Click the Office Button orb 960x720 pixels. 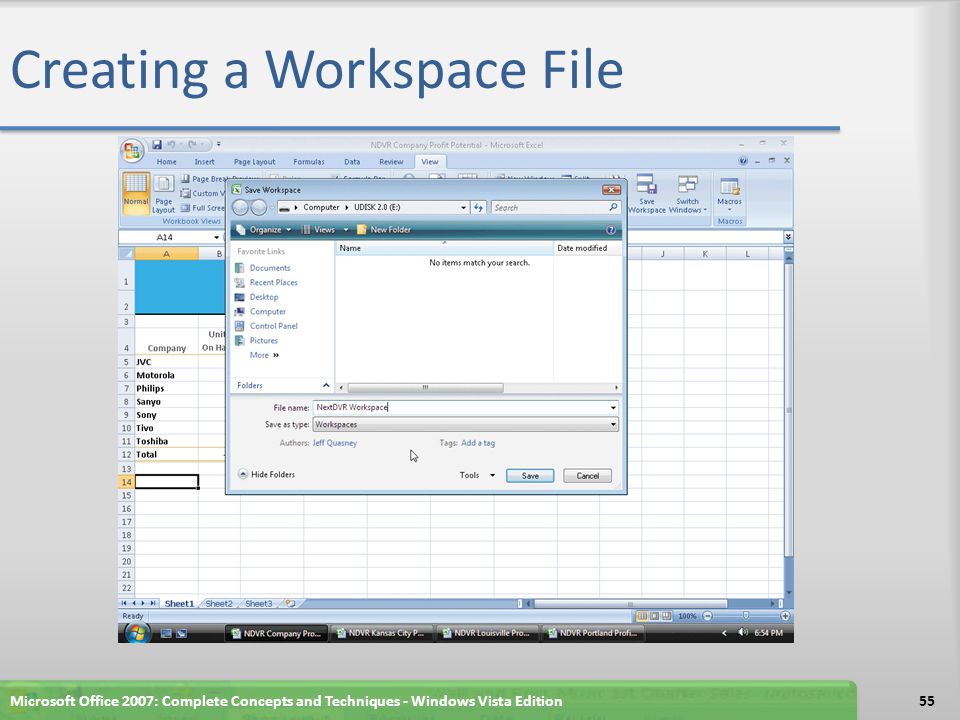click(x=132, y=151)
